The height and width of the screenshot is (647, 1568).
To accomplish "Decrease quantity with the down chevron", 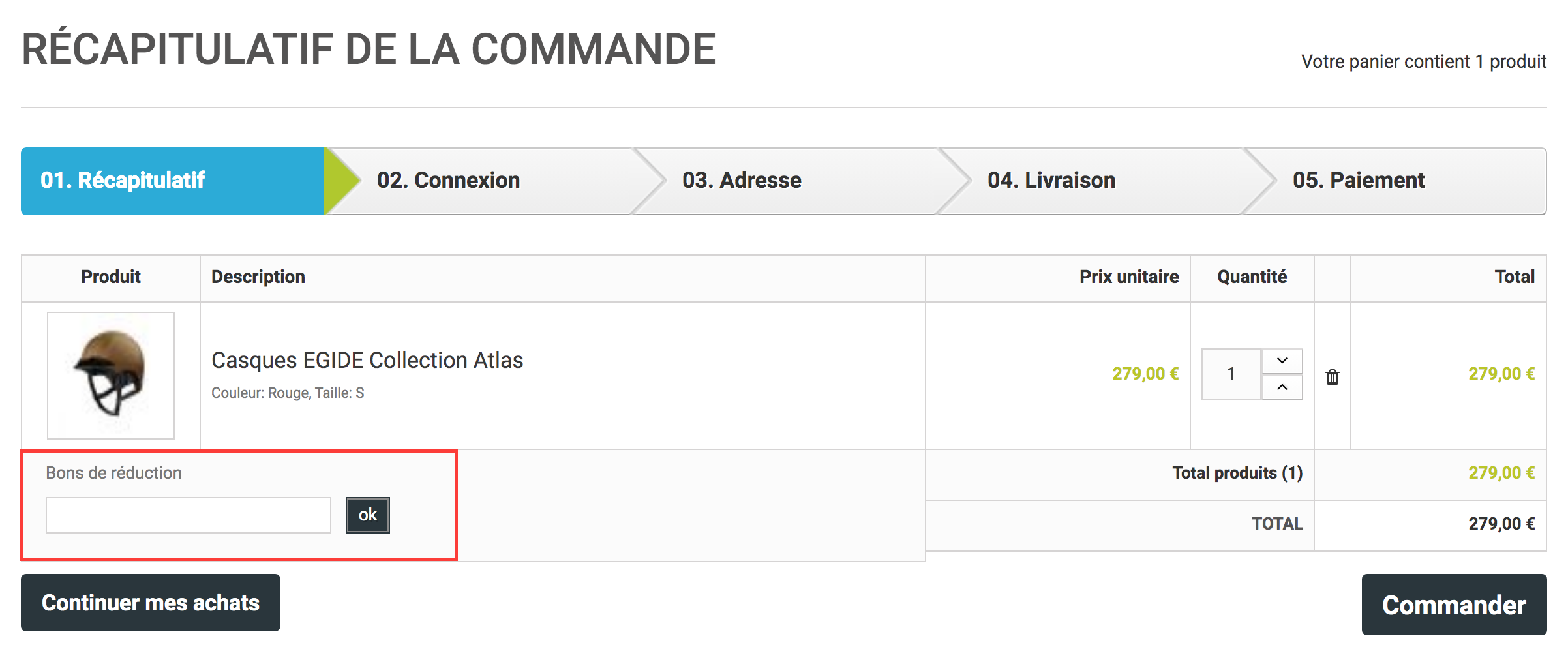I will click(1282, 361).
